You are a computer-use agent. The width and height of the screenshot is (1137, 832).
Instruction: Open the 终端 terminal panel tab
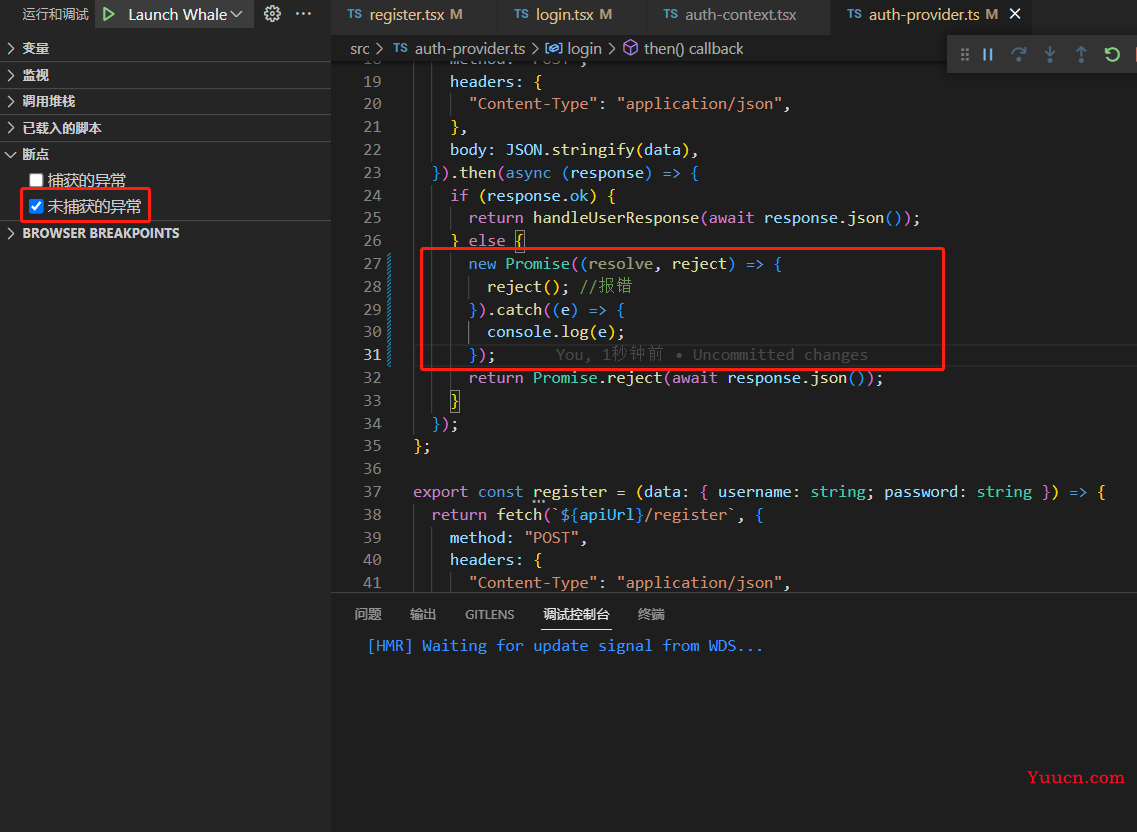coord(651,614)
